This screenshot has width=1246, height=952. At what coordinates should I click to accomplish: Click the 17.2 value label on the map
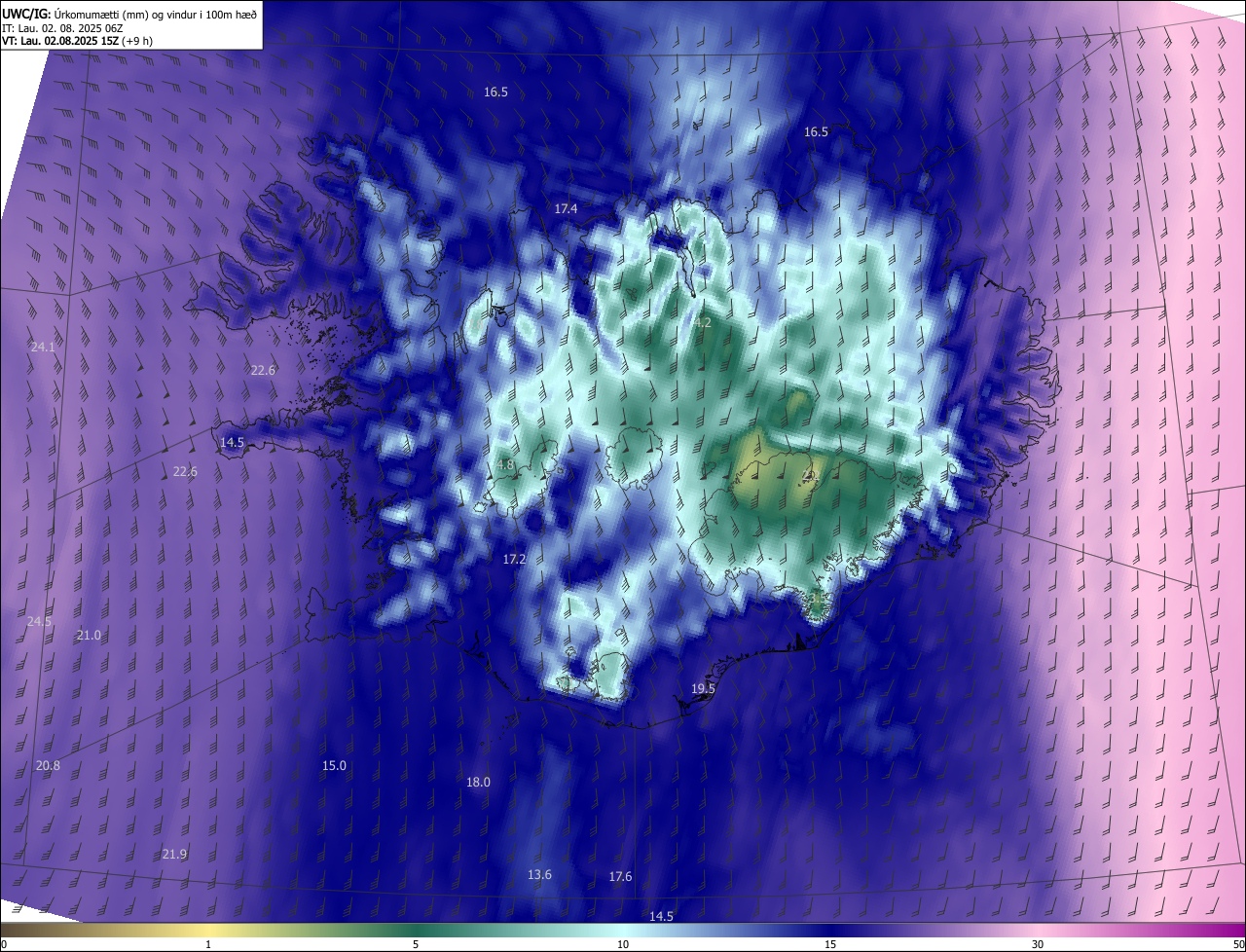pyautogui.click(x=514, y=560)
